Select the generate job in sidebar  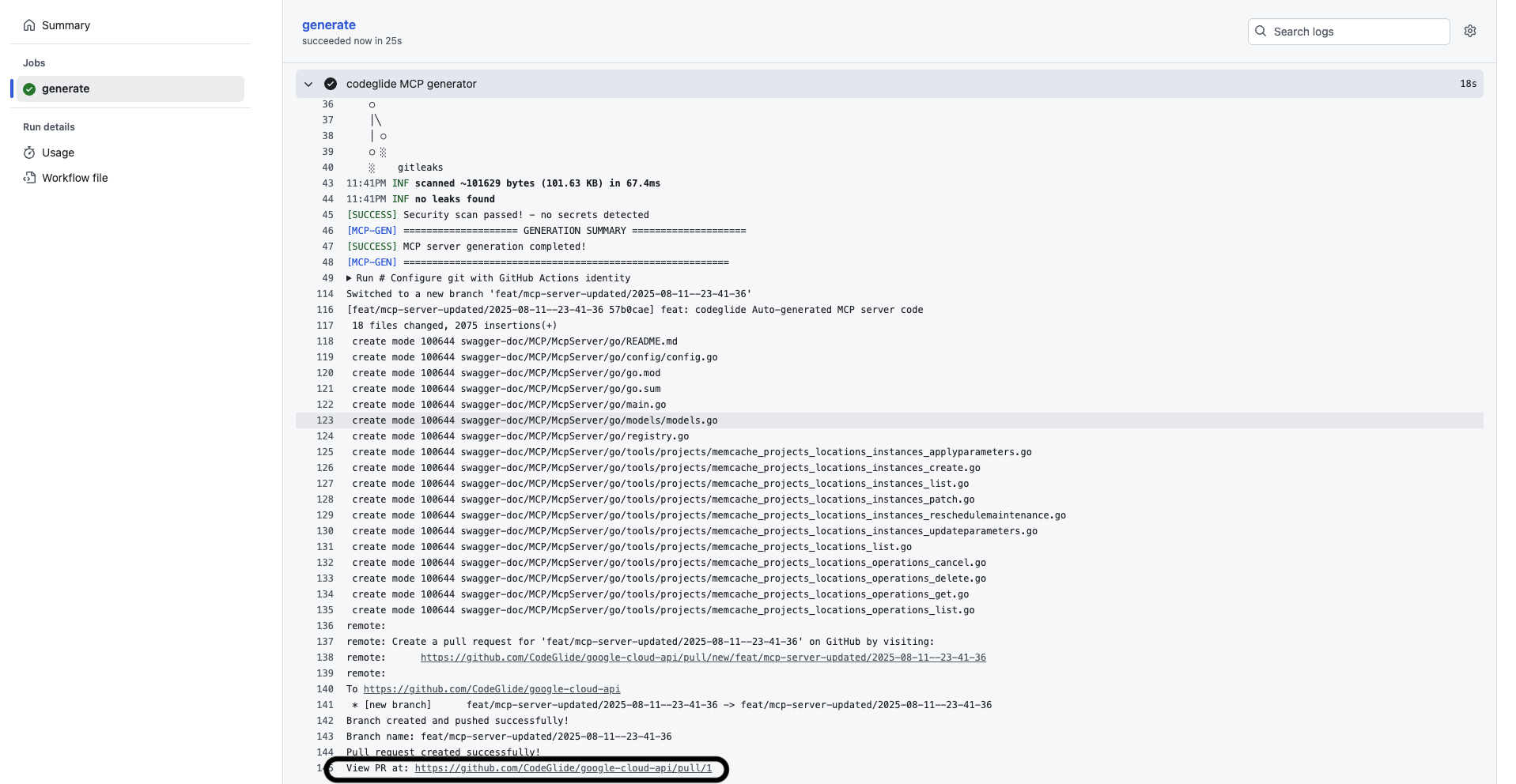(130, 89)
